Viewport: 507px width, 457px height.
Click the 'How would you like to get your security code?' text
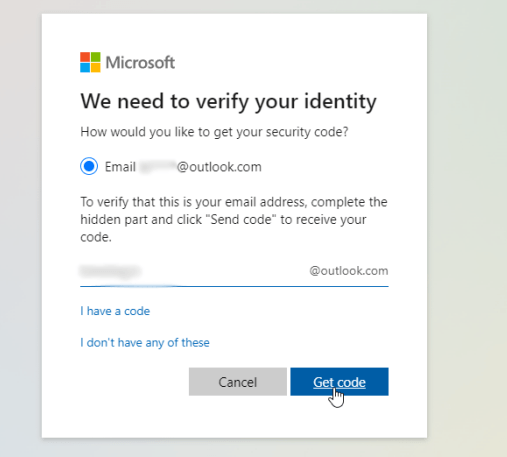coord(214,132)
